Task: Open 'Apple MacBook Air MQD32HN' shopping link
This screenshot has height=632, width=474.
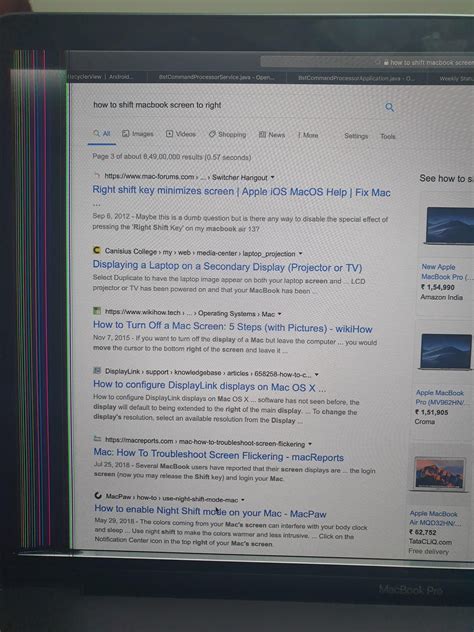Action: pos(435,518)
